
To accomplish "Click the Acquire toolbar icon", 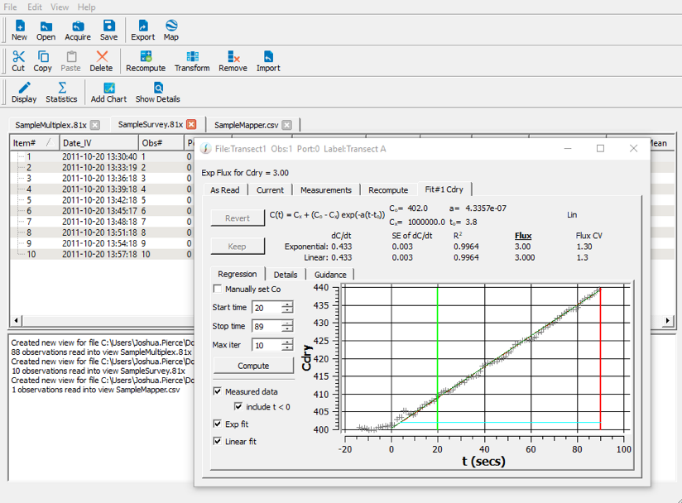I will point(78,26).
